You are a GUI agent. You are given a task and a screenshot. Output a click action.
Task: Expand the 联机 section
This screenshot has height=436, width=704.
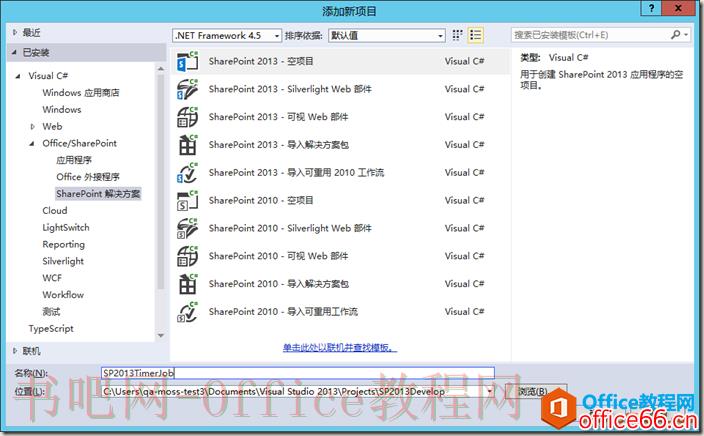click(15, 351)
